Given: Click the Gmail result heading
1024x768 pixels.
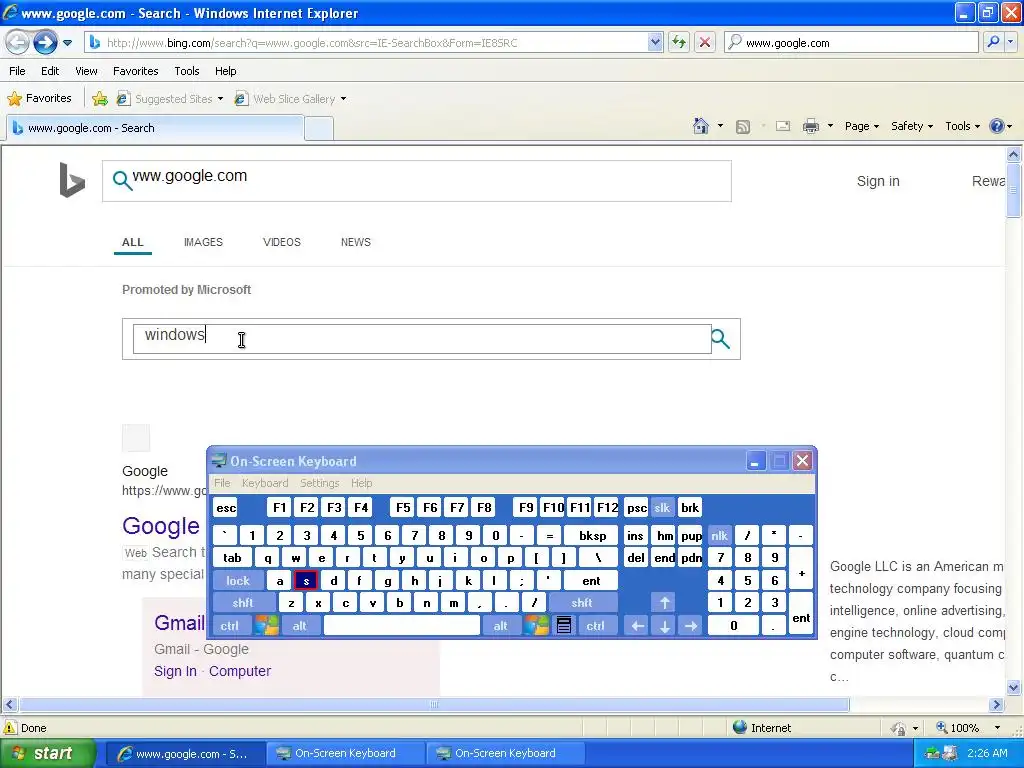Looking at the screenshot, I should (180, 622).
